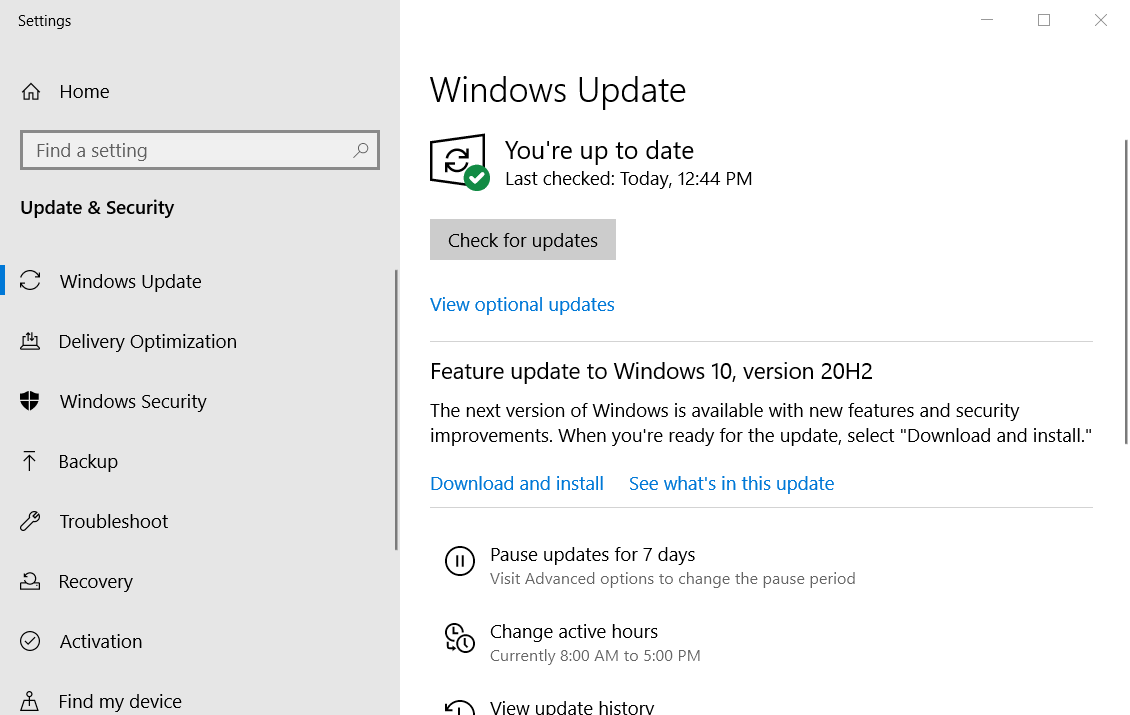Focus the Find a setting search box
Screen dimensions: 1130x715
pos(200,150)
